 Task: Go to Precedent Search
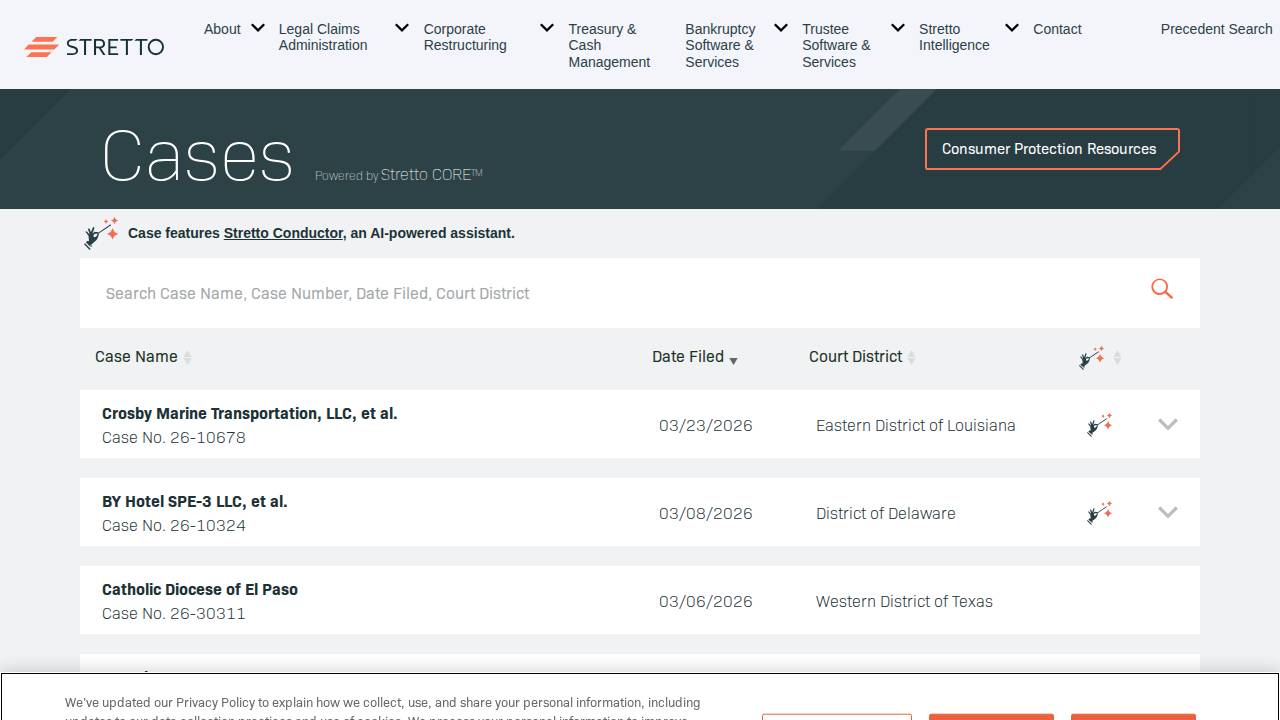[x=1216, y=29]
